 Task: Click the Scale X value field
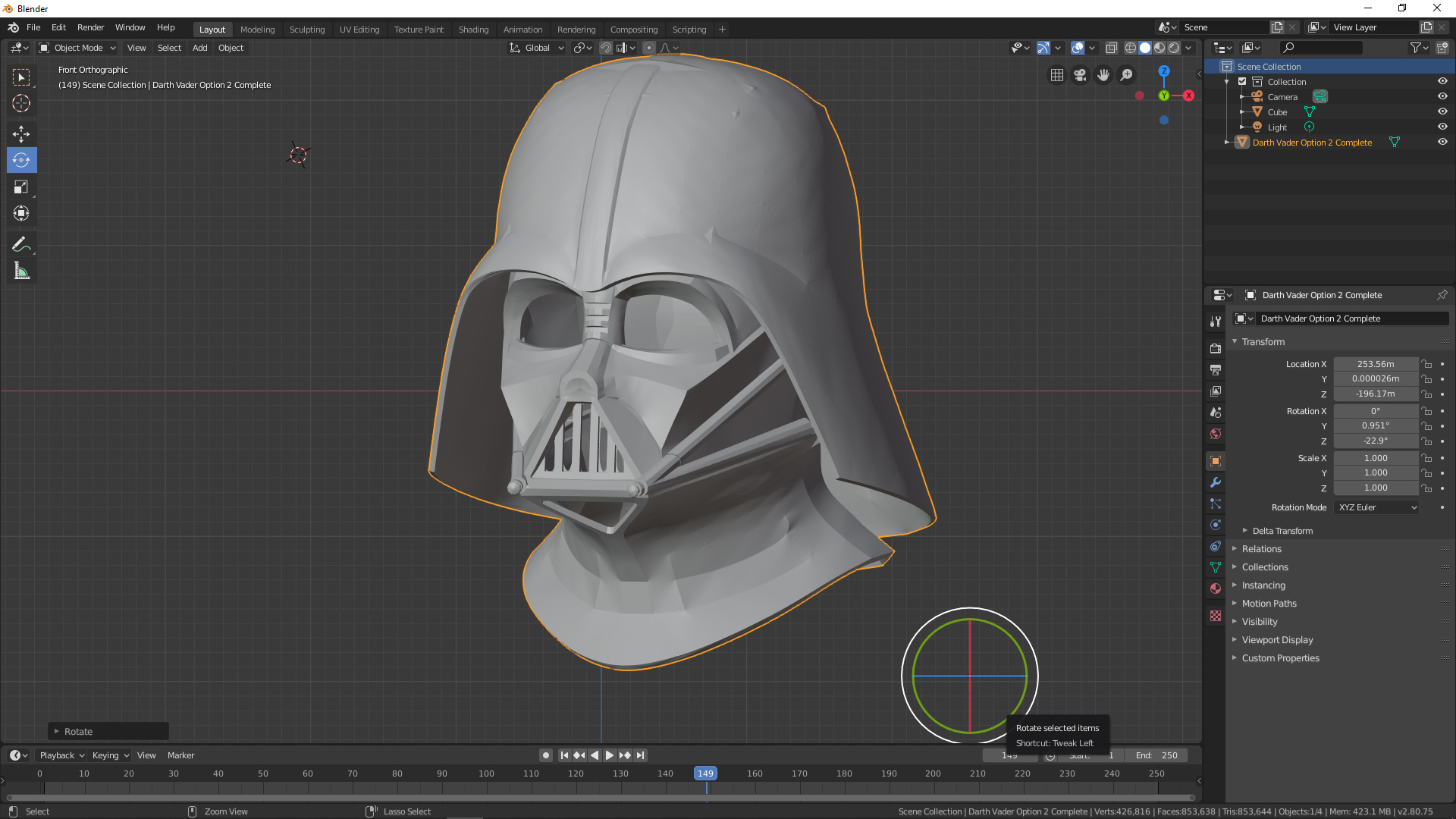coord(1376,458)
